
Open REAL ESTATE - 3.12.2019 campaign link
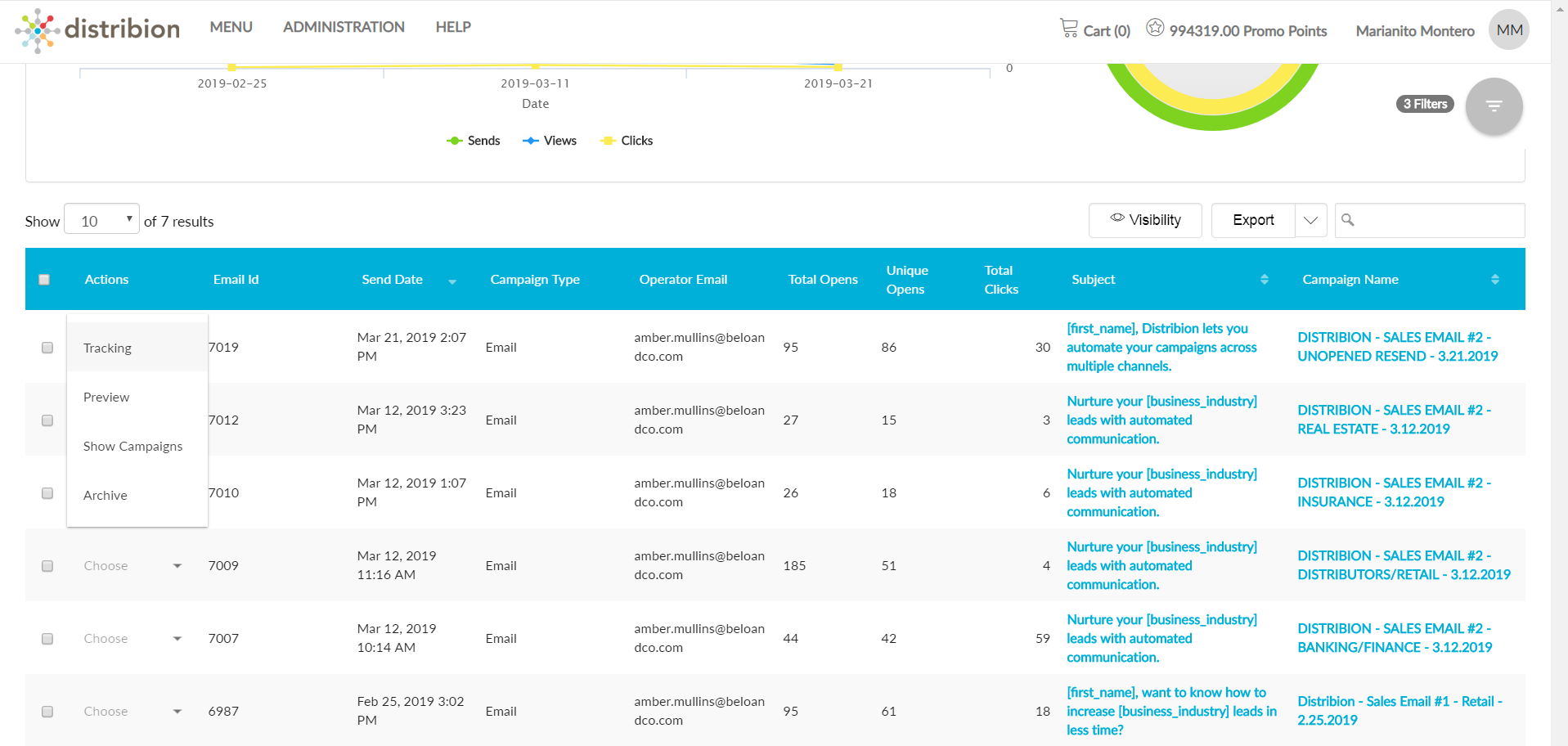tap(1394, 420)
